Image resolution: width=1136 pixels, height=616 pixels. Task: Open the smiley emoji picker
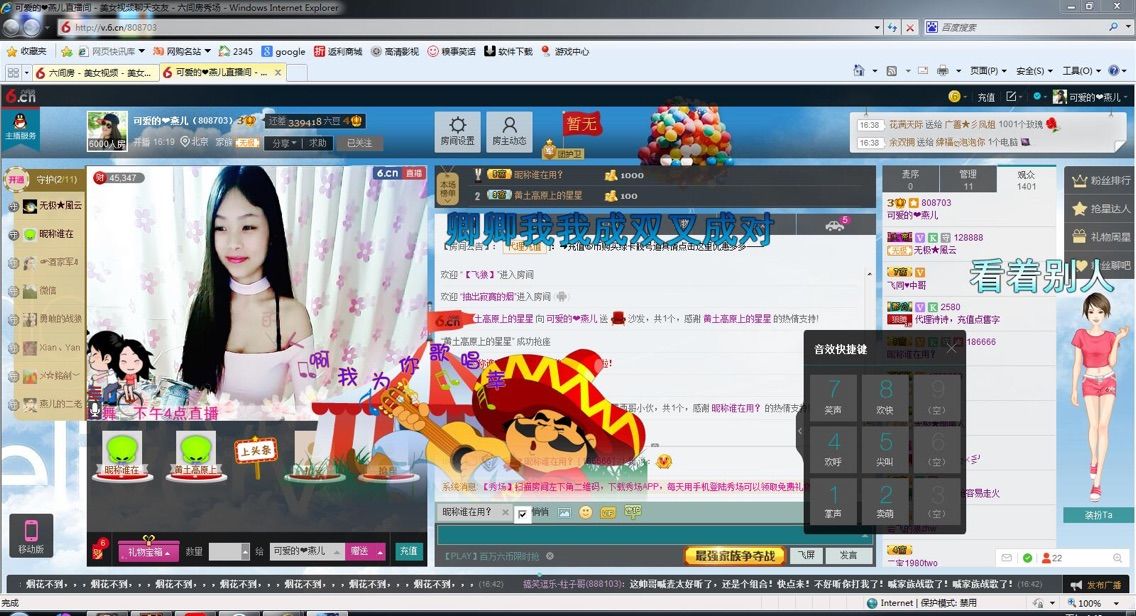click(x=585, y=512)
